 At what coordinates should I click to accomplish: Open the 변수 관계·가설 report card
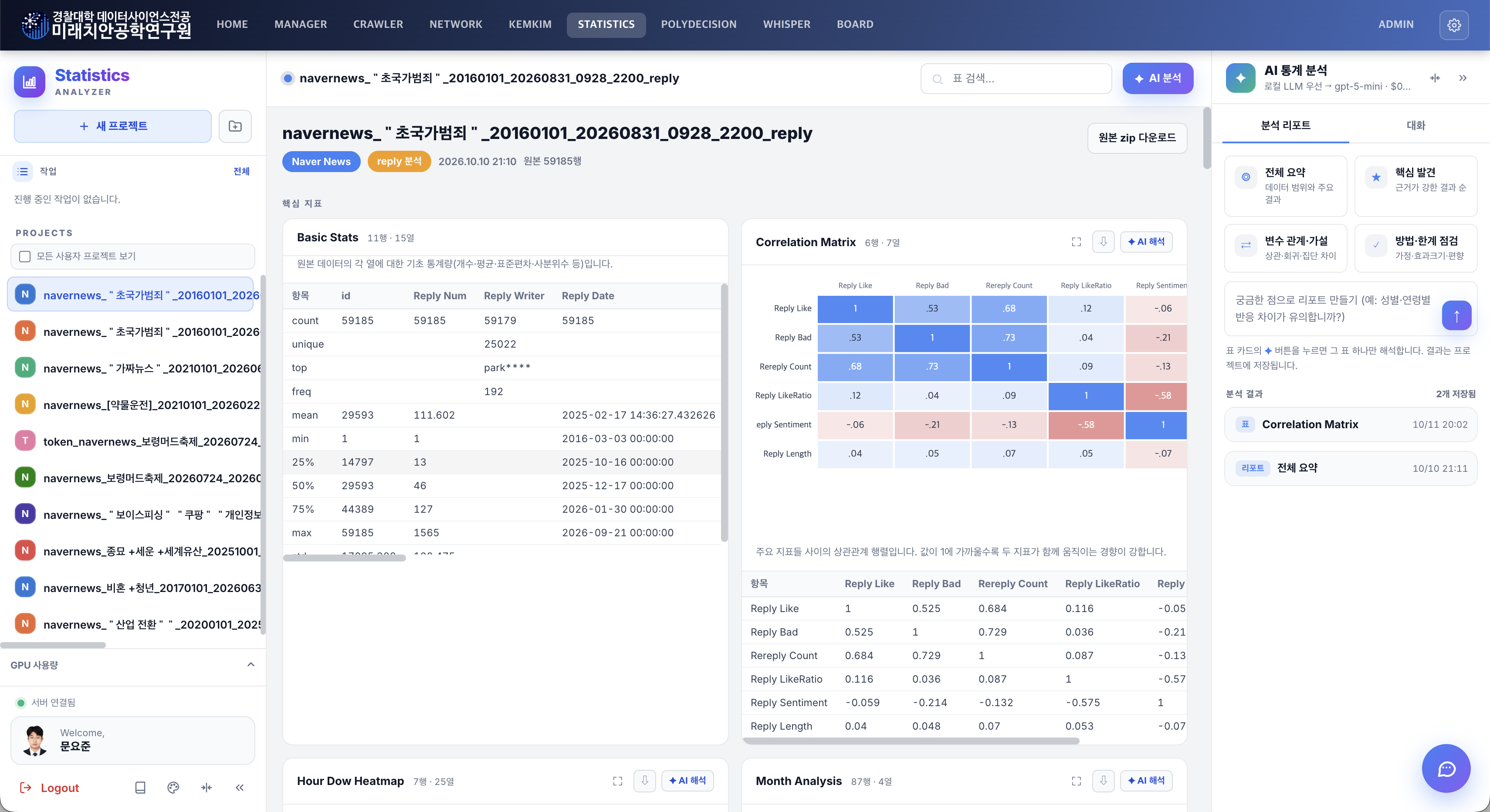click(x=1285, y=247)
